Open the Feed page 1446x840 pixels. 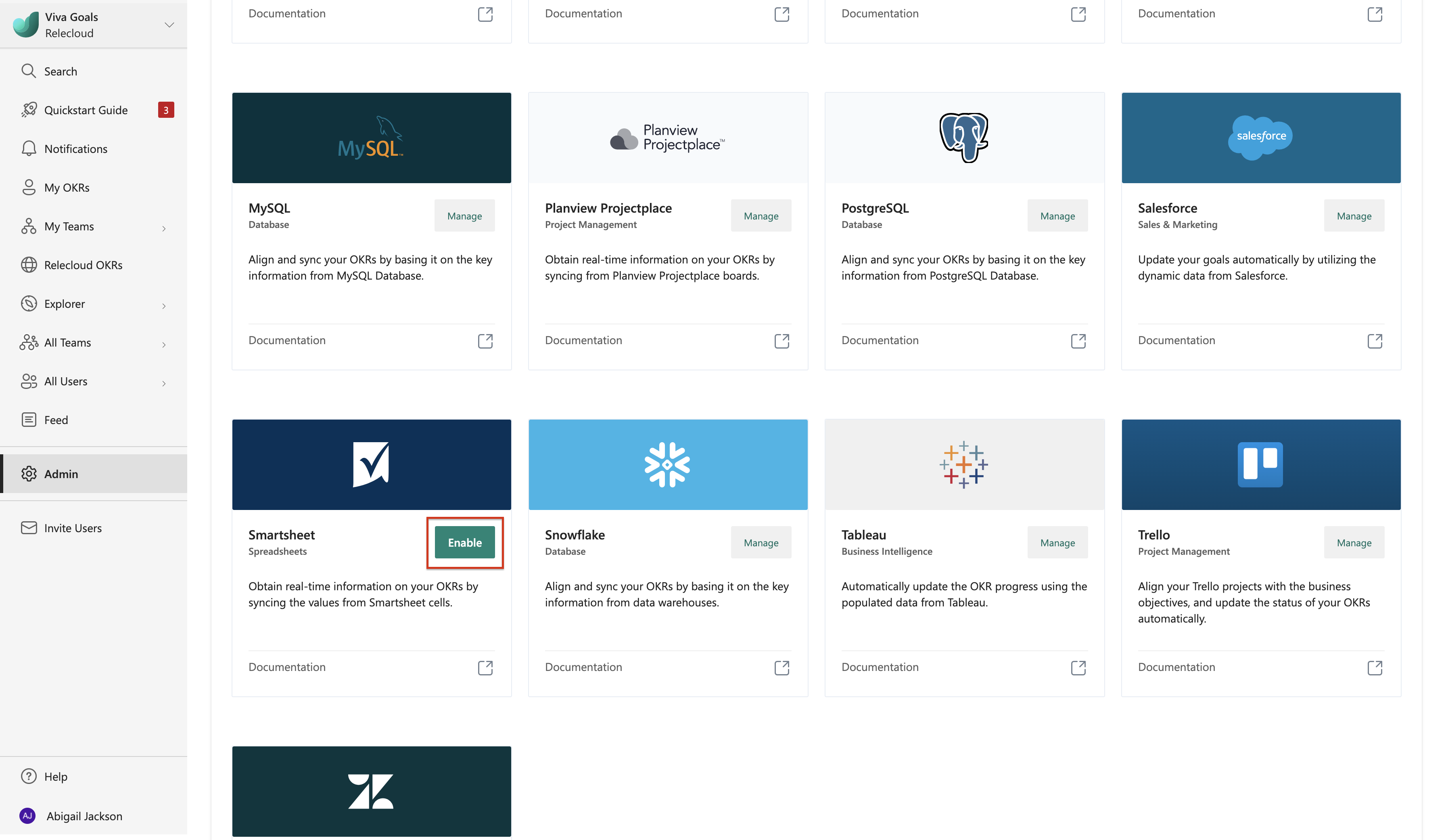coord(94,420)
